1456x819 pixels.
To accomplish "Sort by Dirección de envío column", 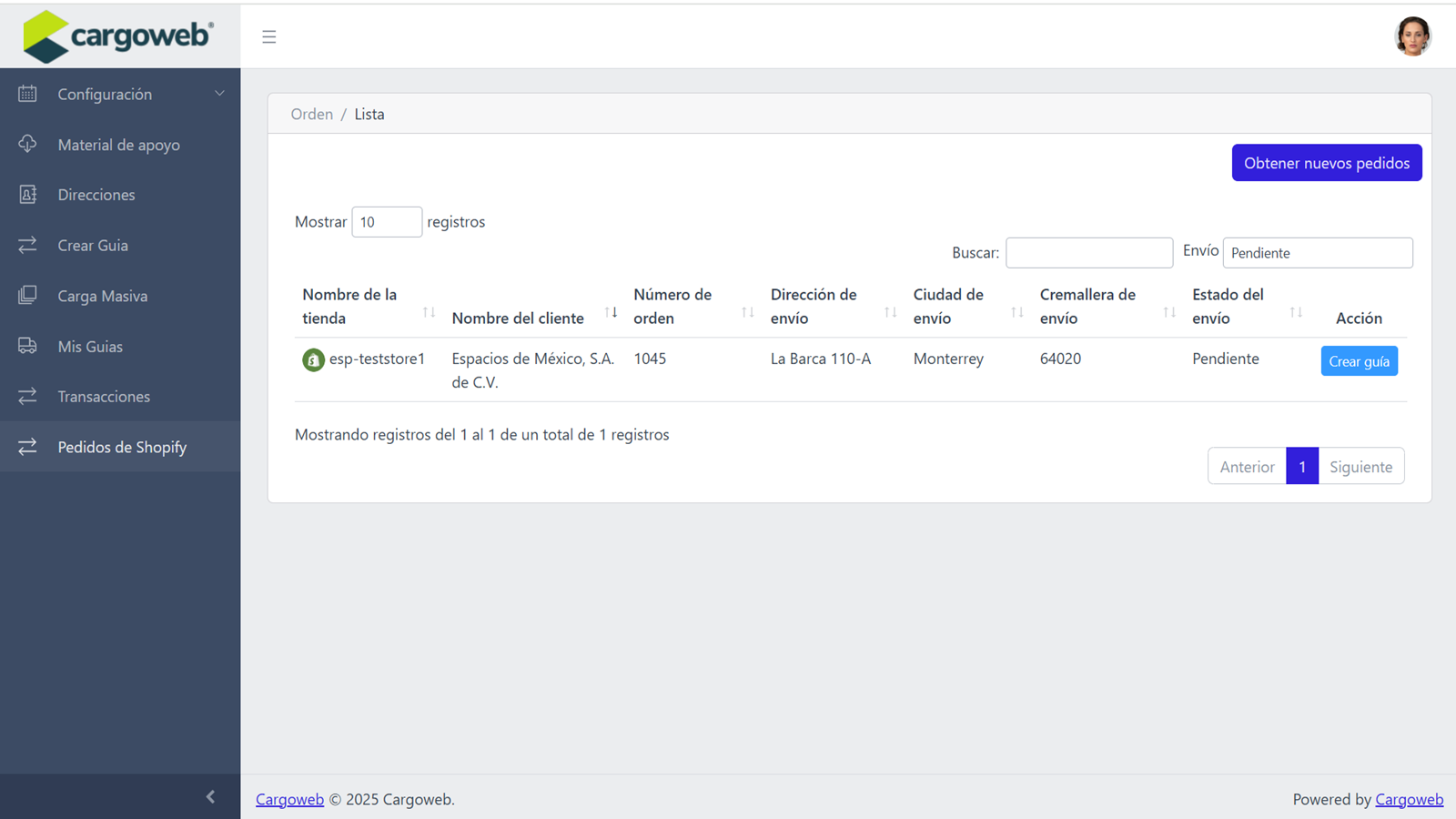I will click(x=834, y=307).
